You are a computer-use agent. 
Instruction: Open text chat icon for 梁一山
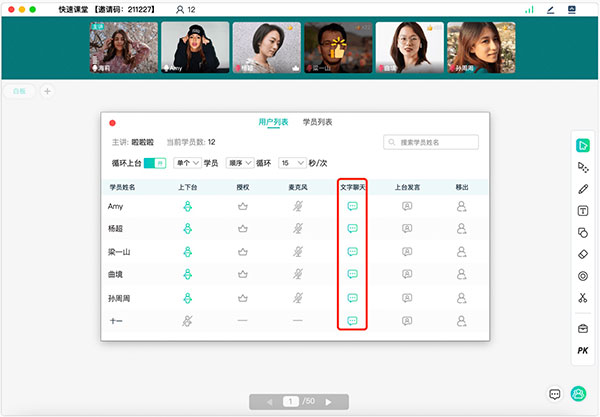coord(352,252)
